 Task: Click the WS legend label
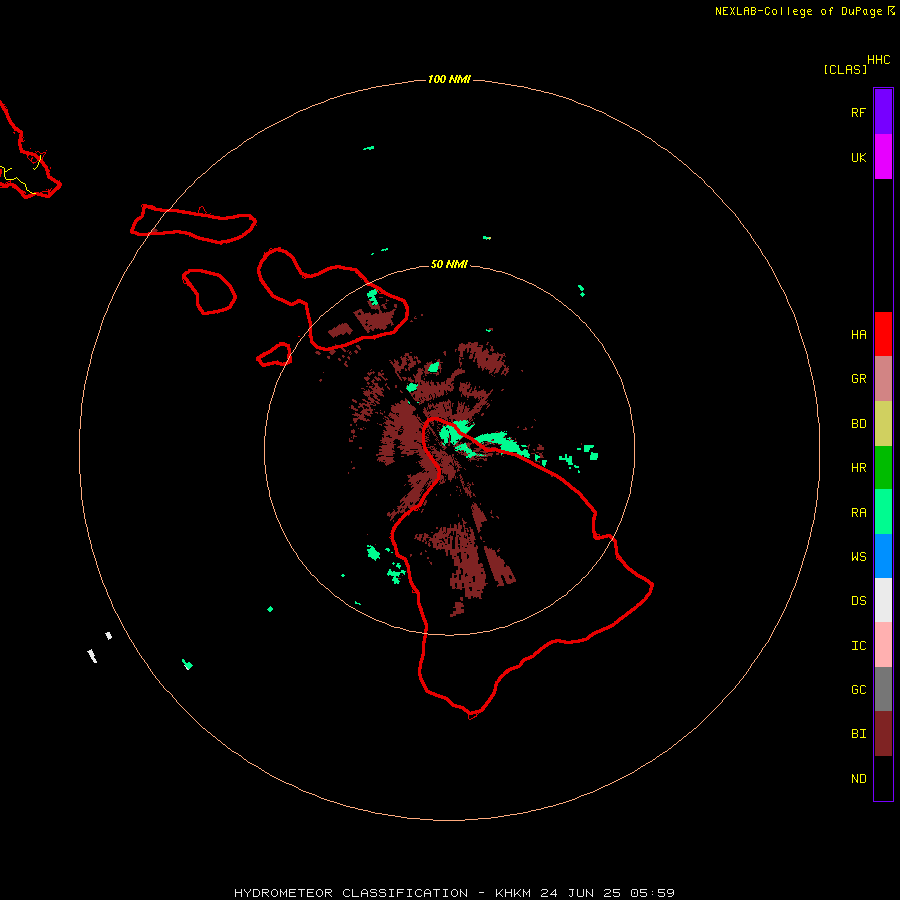coord(858,556)
